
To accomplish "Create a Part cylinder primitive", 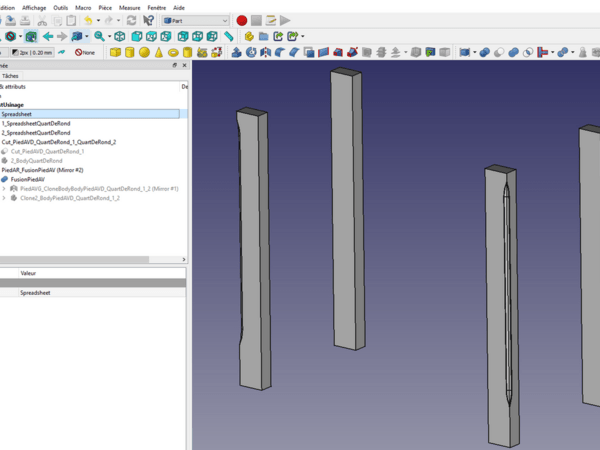I will [132, 52].
